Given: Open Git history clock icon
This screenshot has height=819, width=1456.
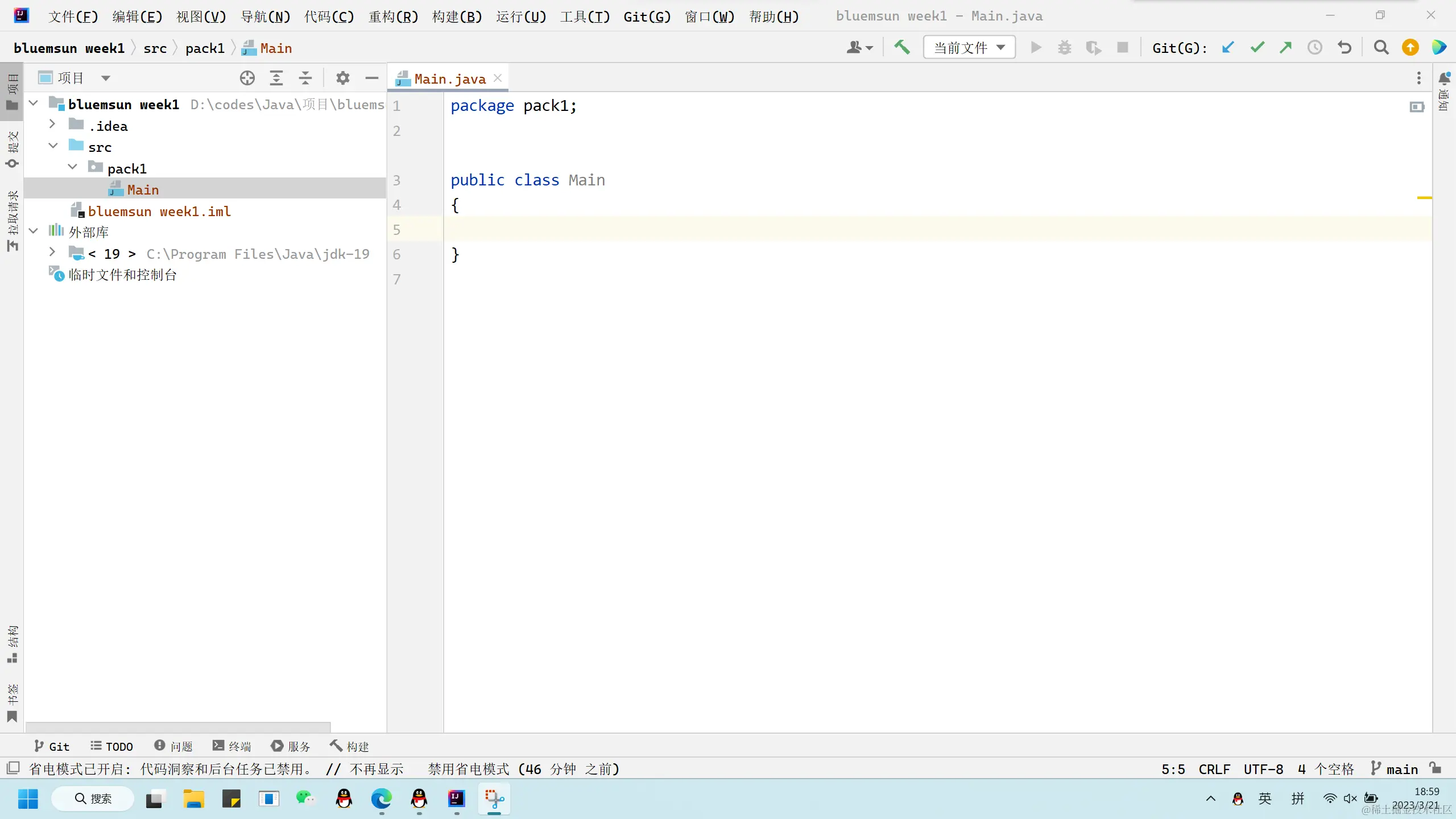Looking at the screenshot, I should click(1314, 48).
